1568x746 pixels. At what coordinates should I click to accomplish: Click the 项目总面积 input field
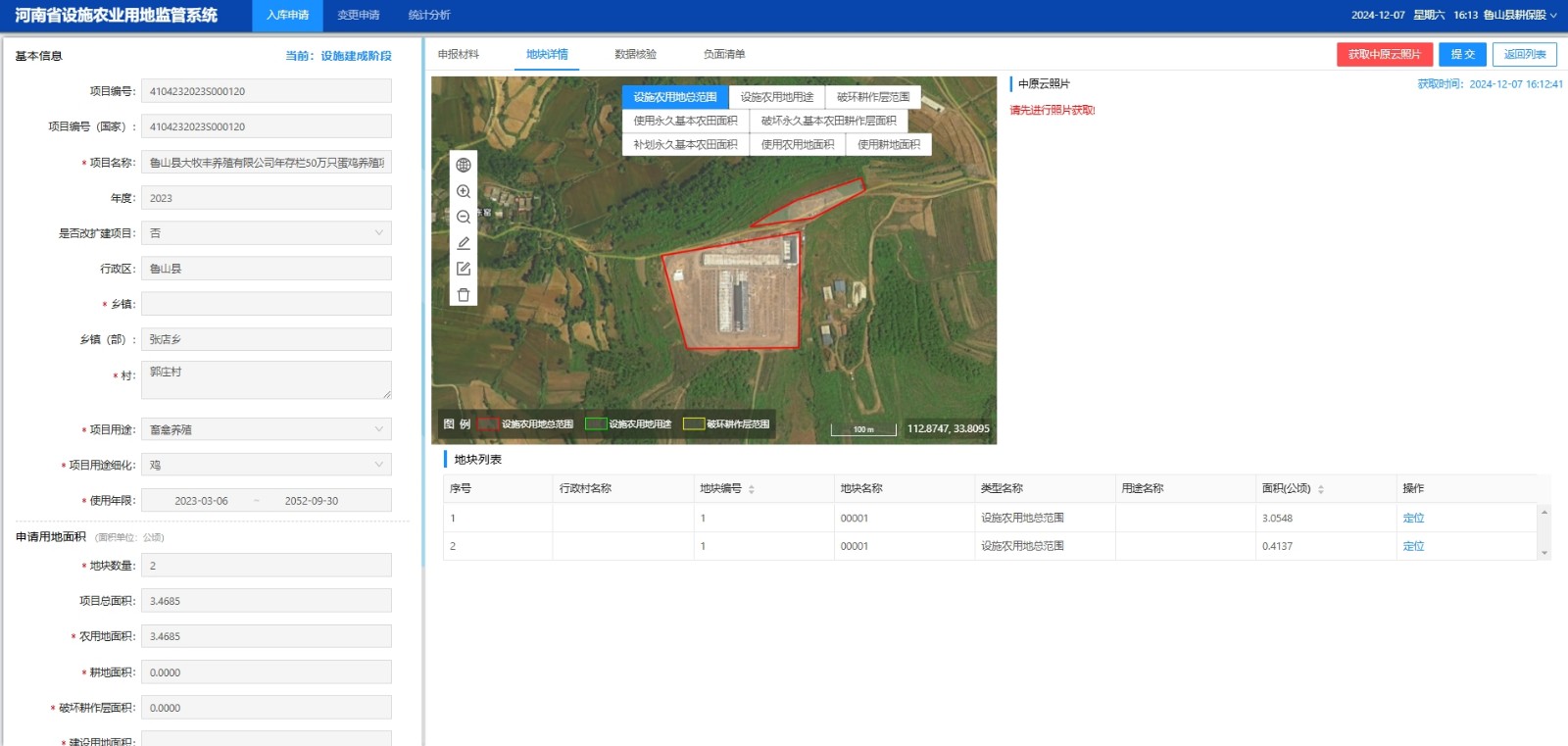[x=267, y=601]
